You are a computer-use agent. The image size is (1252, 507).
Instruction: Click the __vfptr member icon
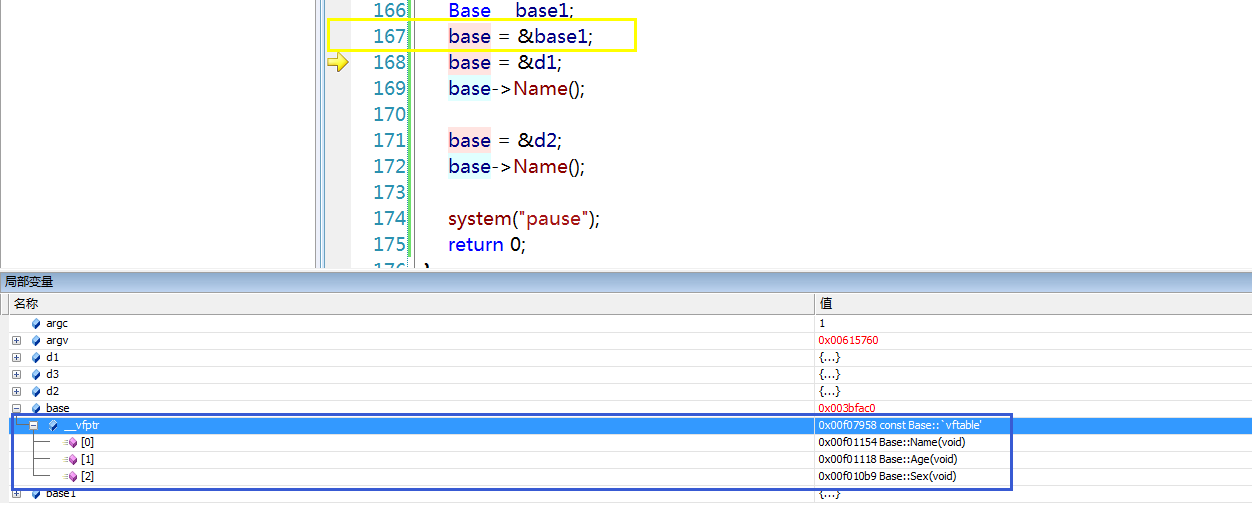pyautogui.click(x=53, y=426)
